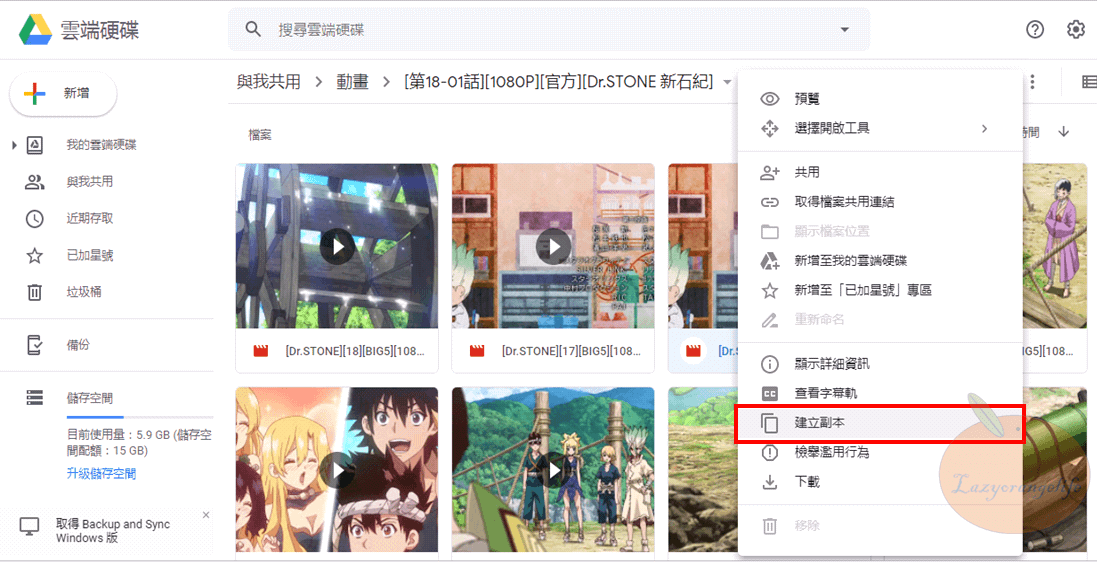Expand the 我的雲端硬碟 tree arrow
This screenshot has width=1097, height=563.
(x=14, y=146)
